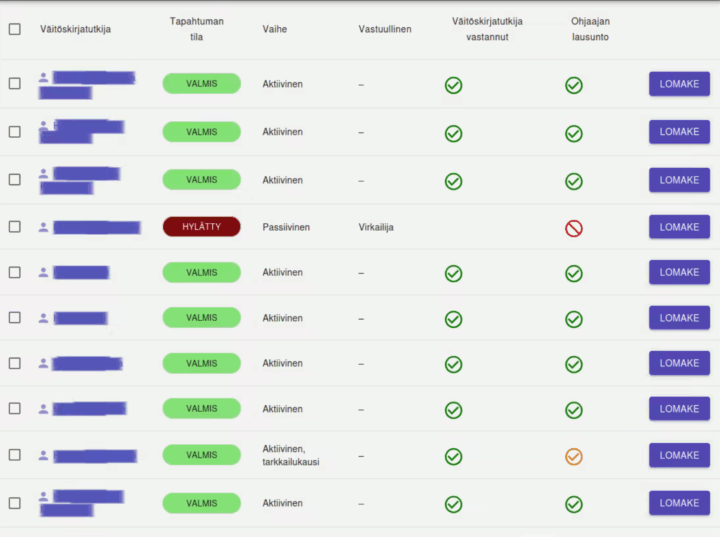Click the Vaihe column header
Screen dimensions: 720x537
pos(274,29)
